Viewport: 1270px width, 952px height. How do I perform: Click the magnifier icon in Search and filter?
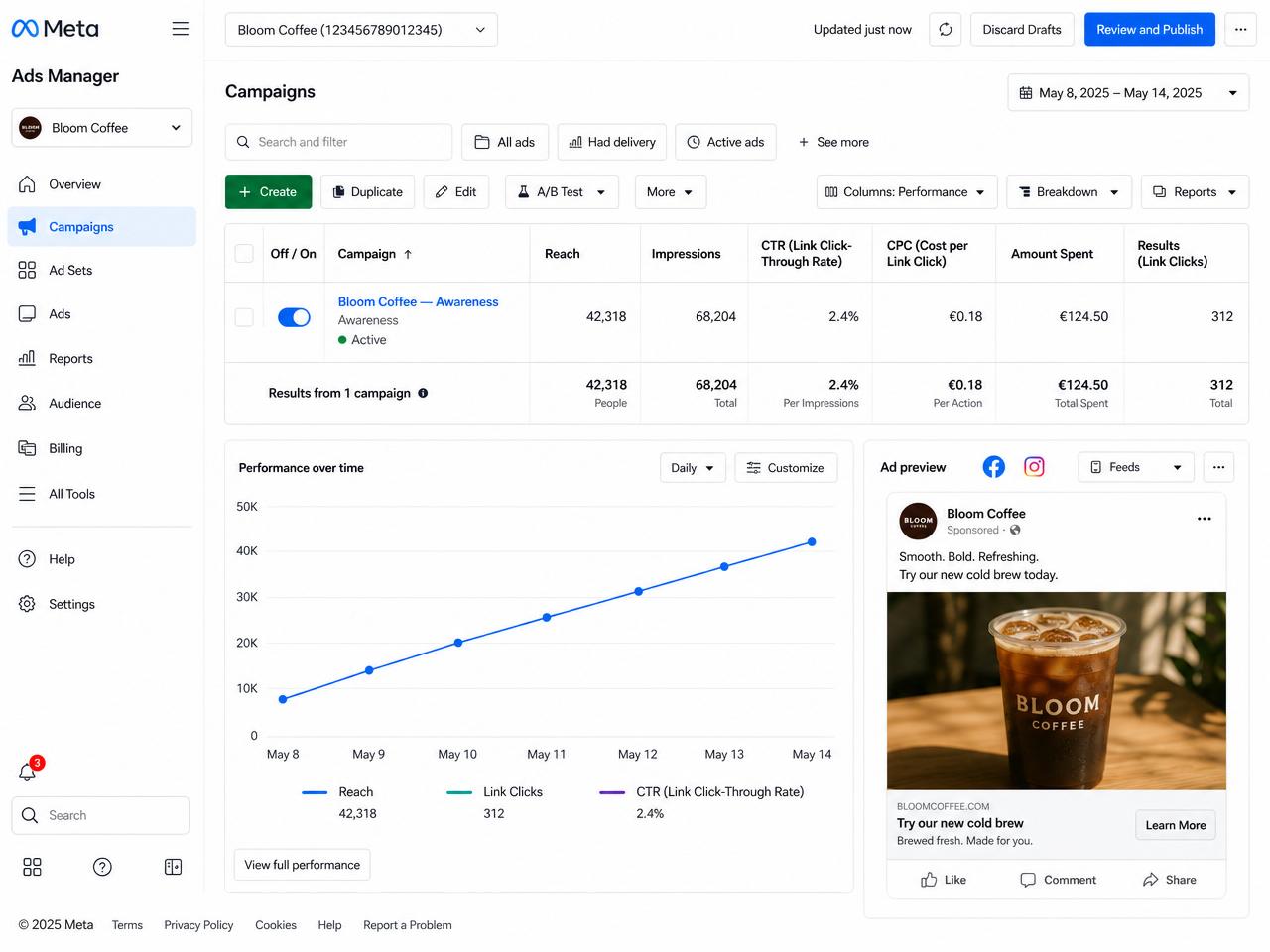pos(243,142)
